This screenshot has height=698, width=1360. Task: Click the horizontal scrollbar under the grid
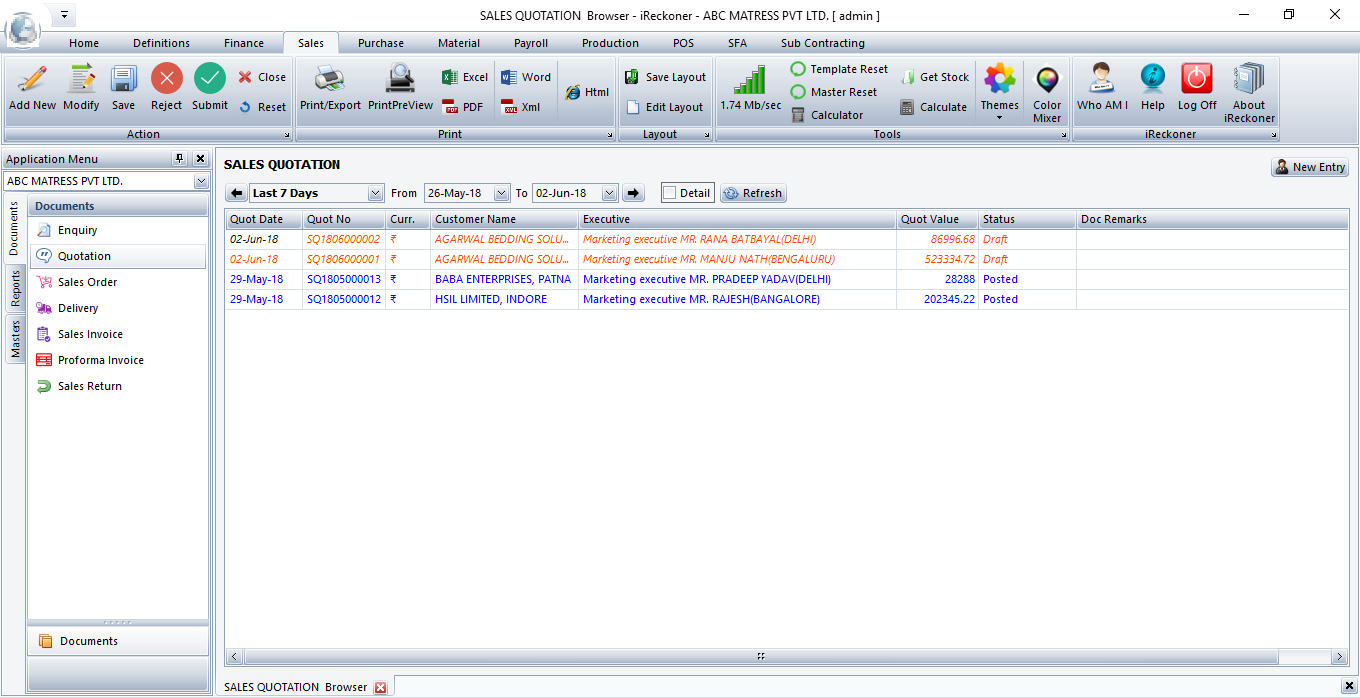coord(760,657)
